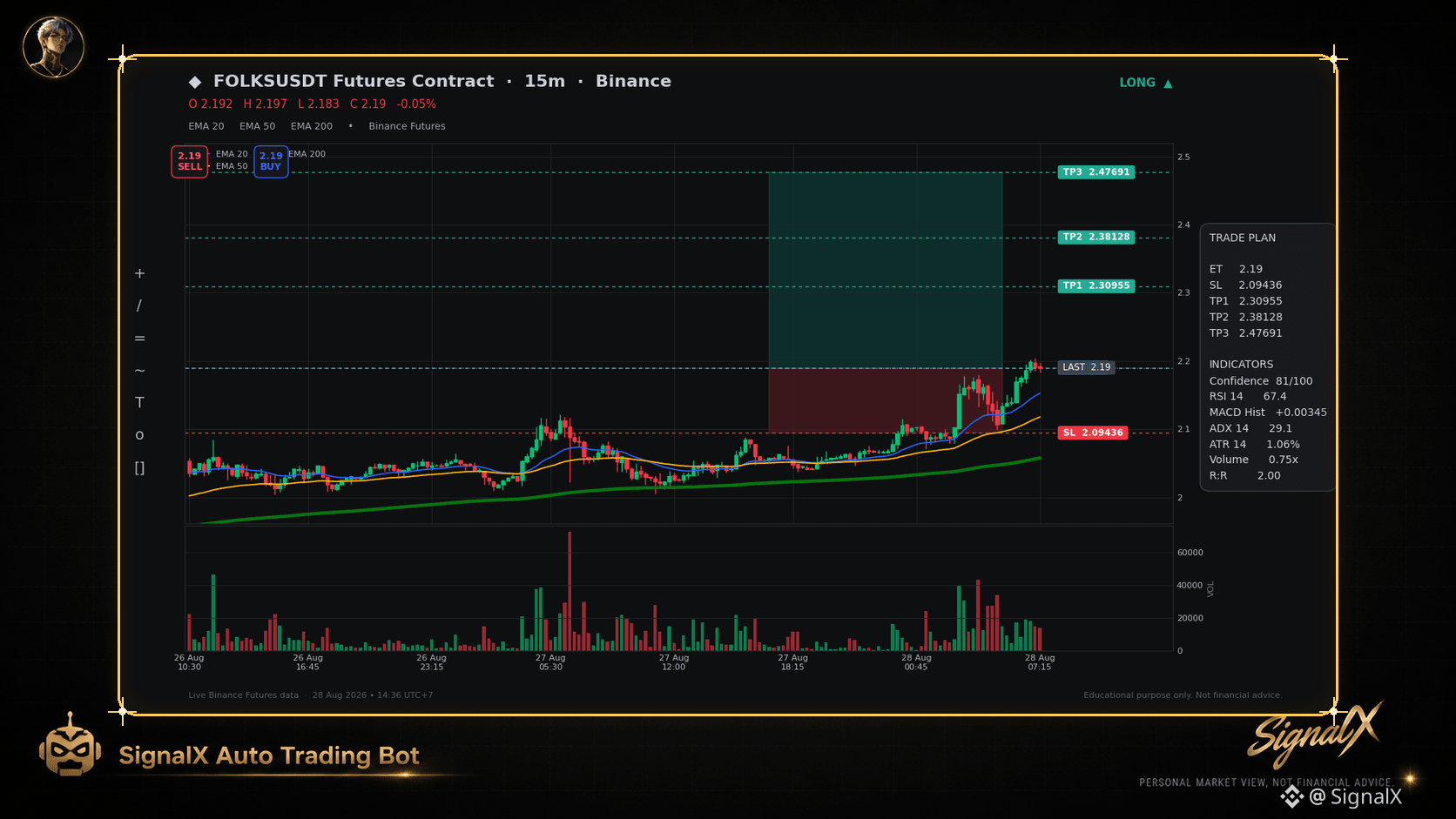
Task: Click the MACD Hist +0.00345 row
Action: pos(1268,413)
